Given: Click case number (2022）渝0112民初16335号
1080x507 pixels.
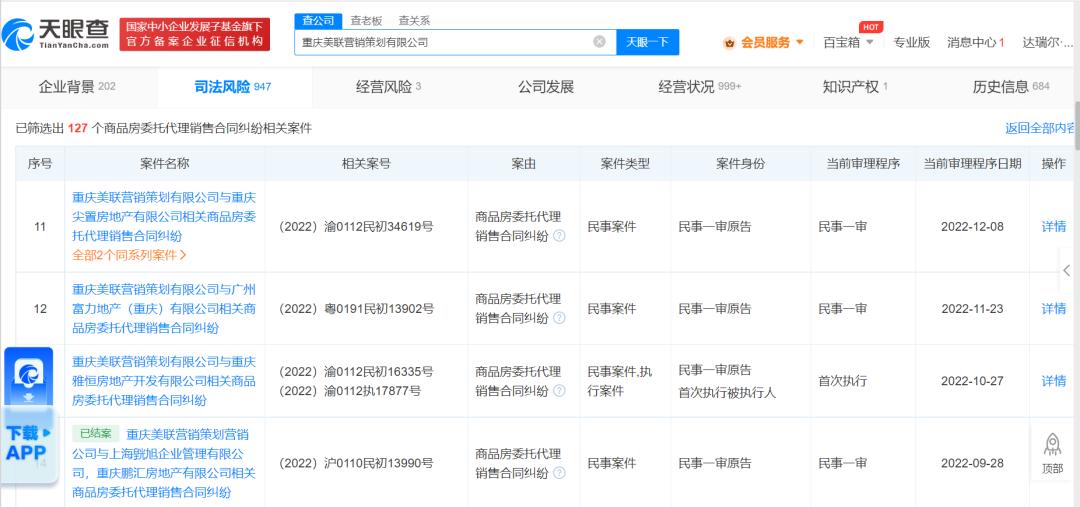Looking at the screenshot, I should click(355, 371).
